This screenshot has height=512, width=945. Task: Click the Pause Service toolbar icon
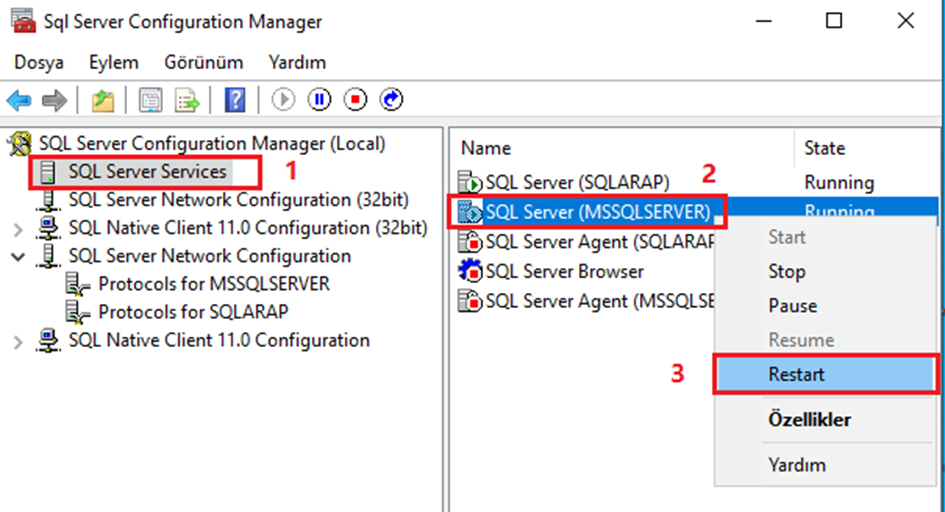[x=319, y=99]
